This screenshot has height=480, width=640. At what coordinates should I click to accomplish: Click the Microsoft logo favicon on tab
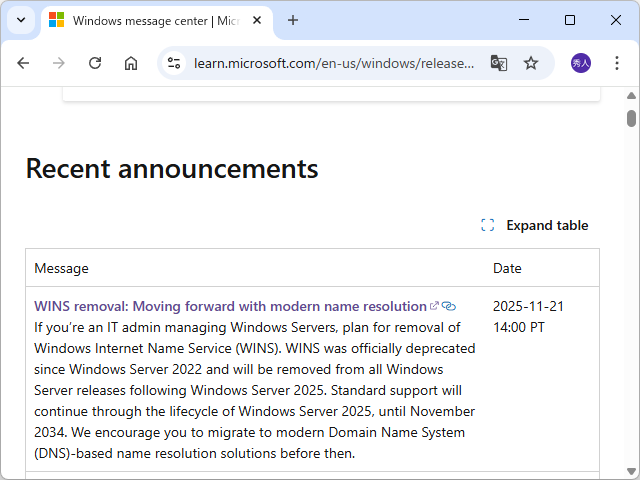click(x=56, y=20)
